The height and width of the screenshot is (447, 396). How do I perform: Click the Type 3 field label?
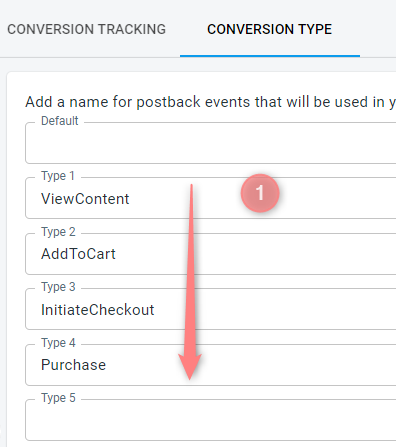point(58,287)
